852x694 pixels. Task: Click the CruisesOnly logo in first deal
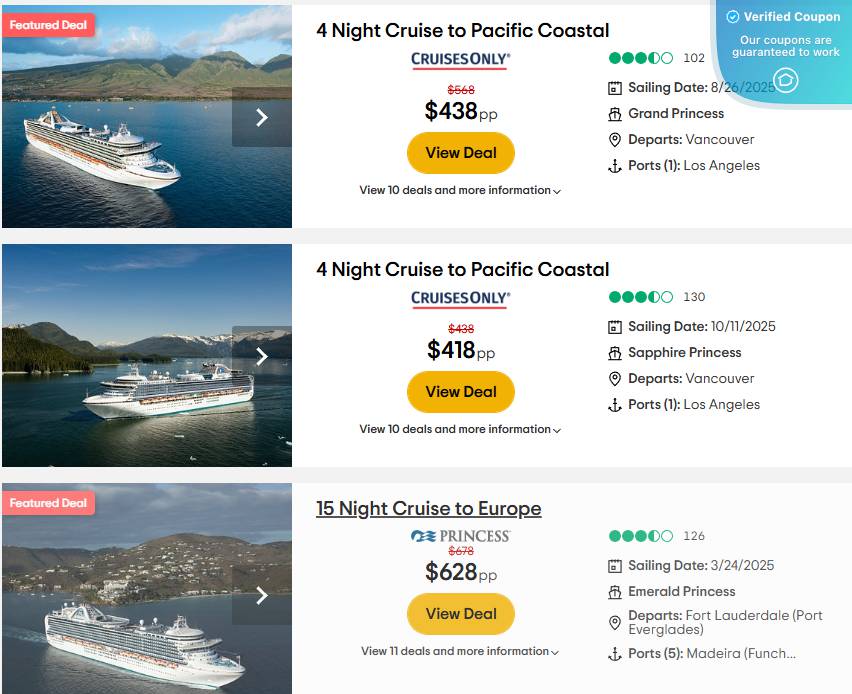click(x=460, y=60)
